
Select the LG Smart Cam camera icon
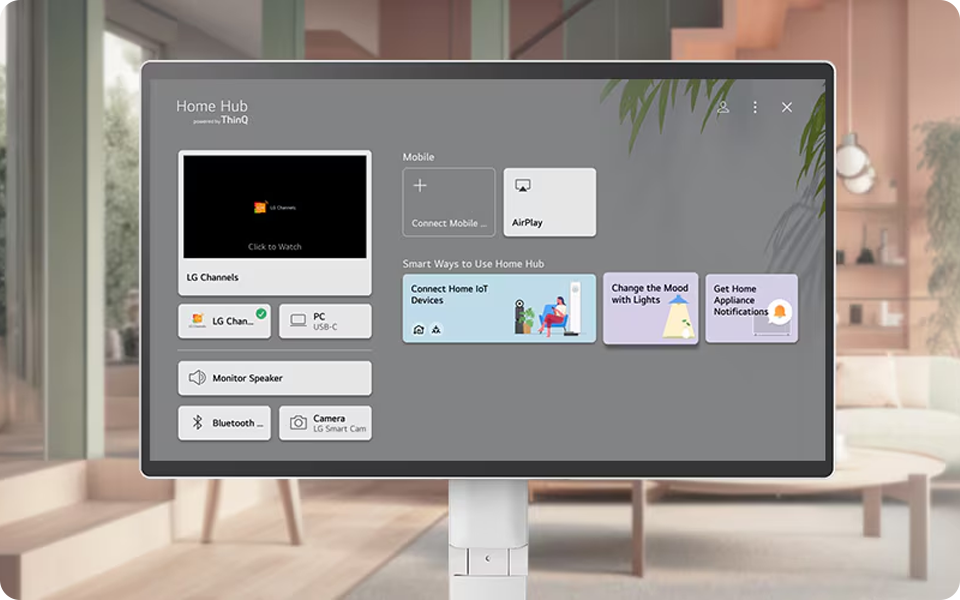(x=297, y=422)
